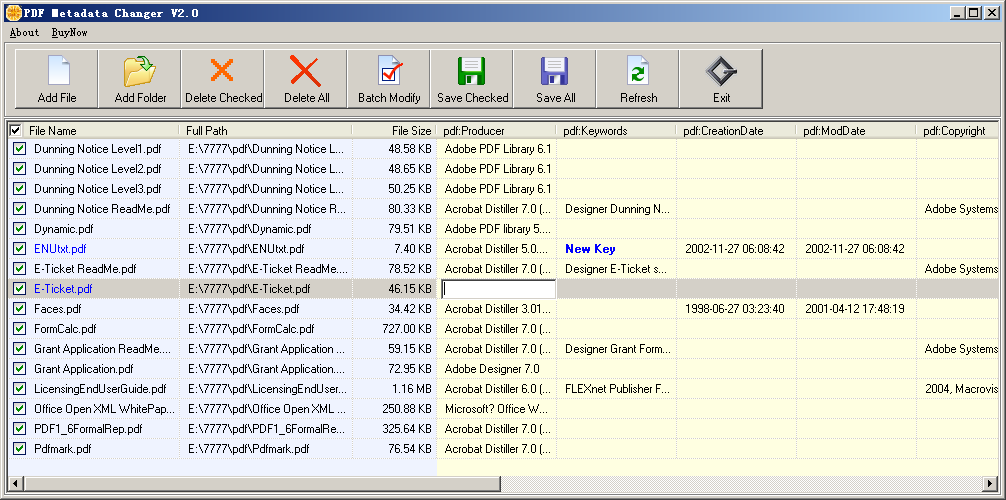Image resolution: width=1006 pixels, height=500 pixels.
Task: Click the horizontal scrollbar right arrow
Action: pyautogui.click(x=990, y=483)
